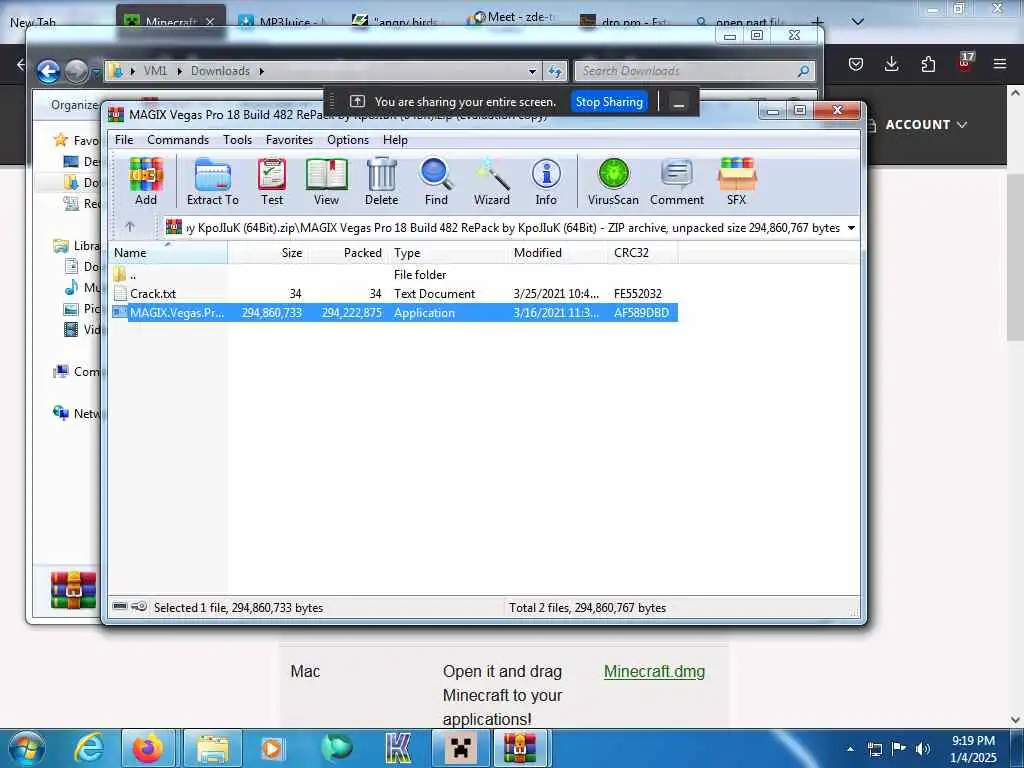Switch to the Meet browser tab
The width and height of the screenshot is (1024, 768).
click(513, 18)
